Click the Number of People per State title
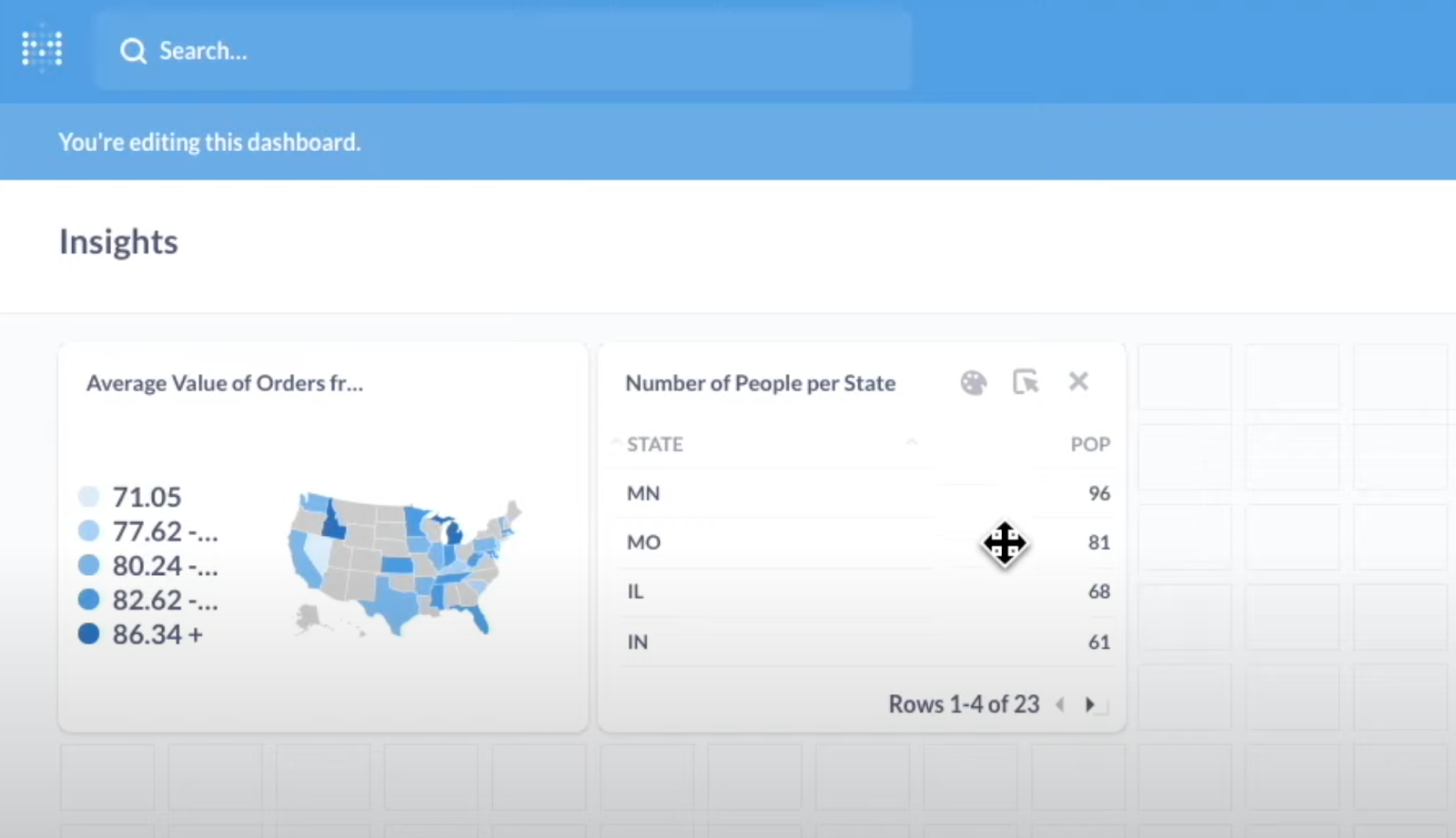Image resolution: width=1456 pixels, height=838 pixels. pos(760,383)
